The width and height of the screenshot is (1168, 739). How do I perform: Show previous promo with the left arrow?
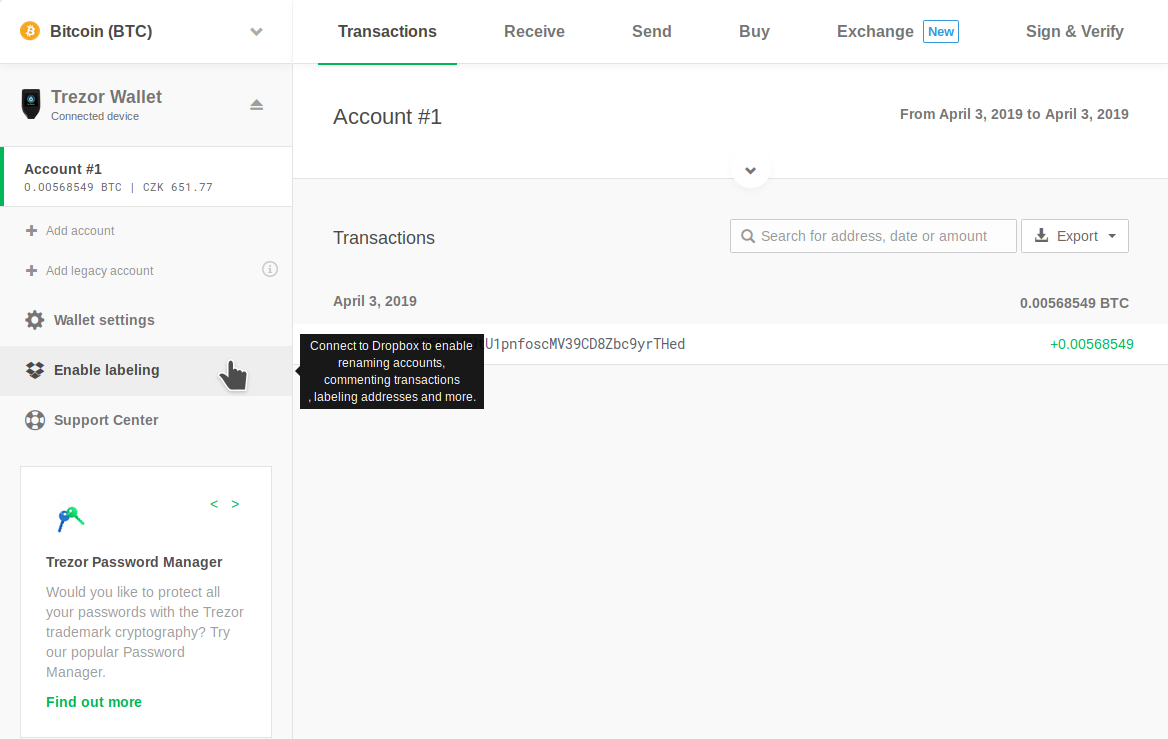point(214,504)
